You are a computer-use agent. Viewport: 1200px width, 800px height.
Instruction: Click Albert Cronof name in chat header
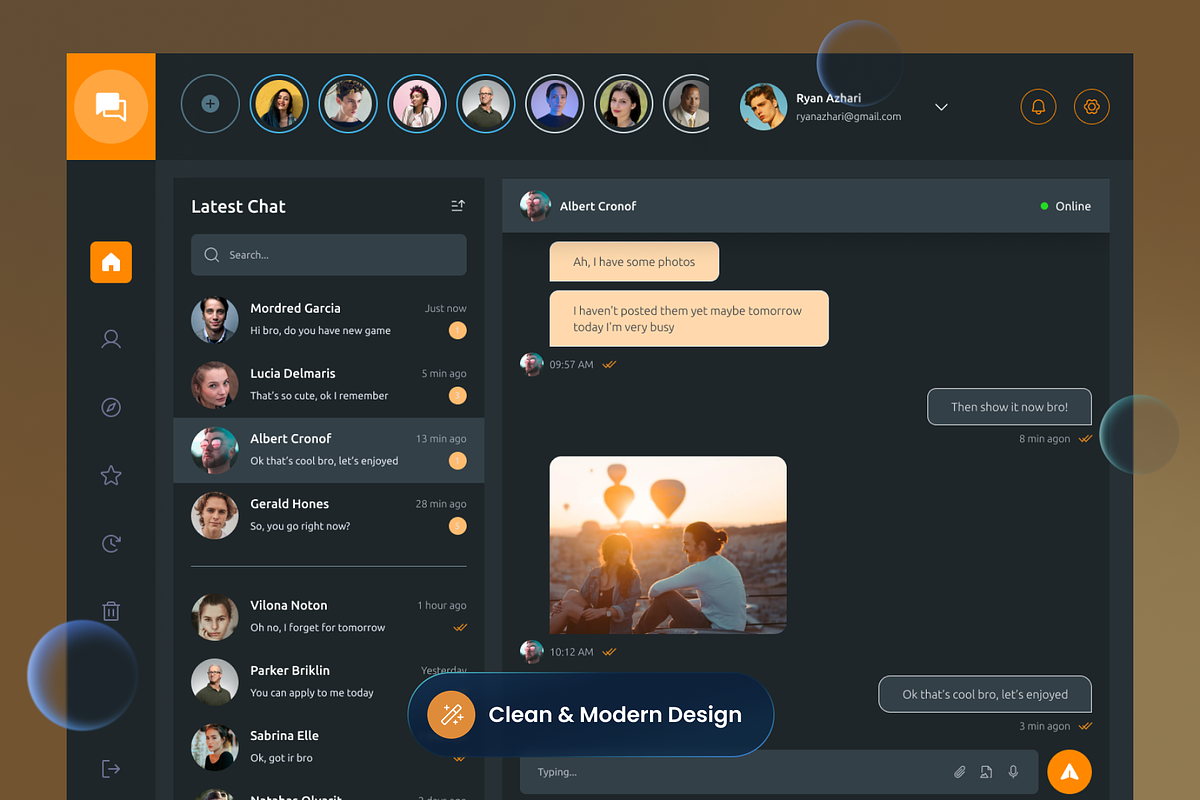(598, 206)
